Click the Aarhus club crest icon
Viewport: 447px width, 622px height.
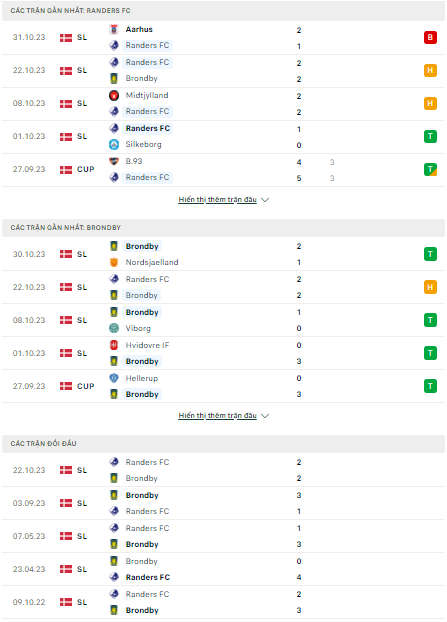pos(114,29)
